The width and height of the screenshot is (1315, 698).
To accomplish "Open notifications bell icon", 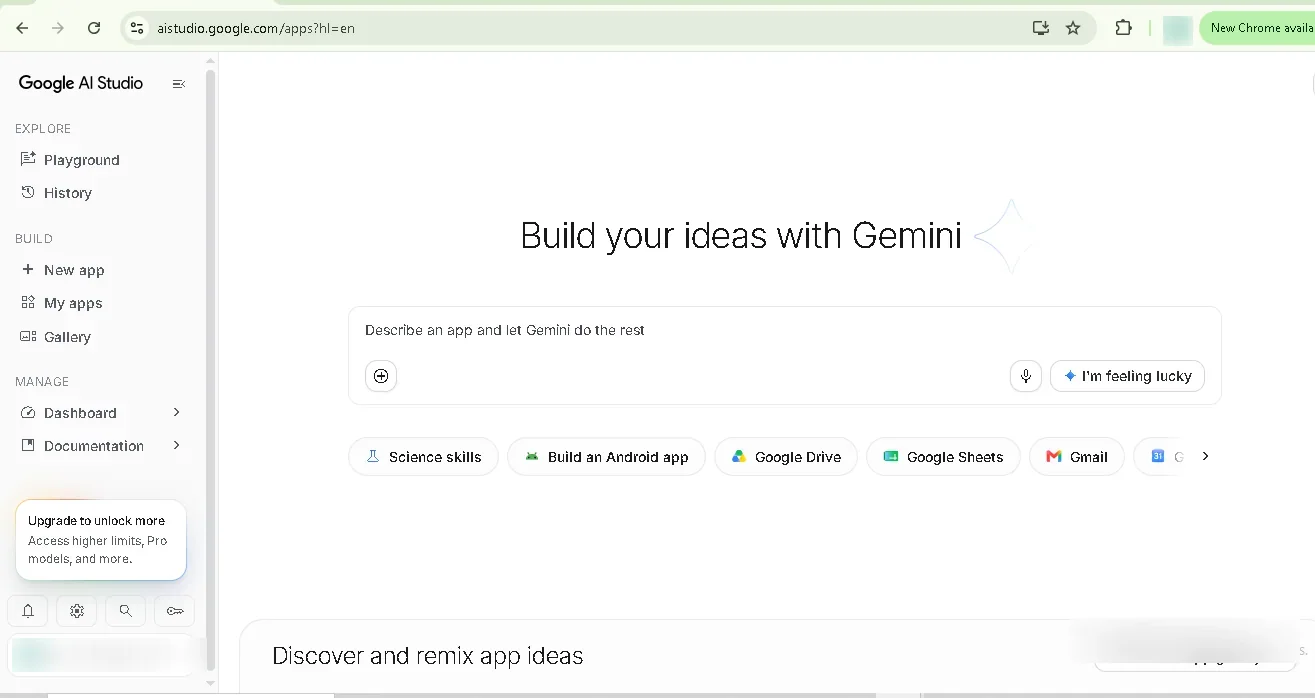I will pos(28,610).
